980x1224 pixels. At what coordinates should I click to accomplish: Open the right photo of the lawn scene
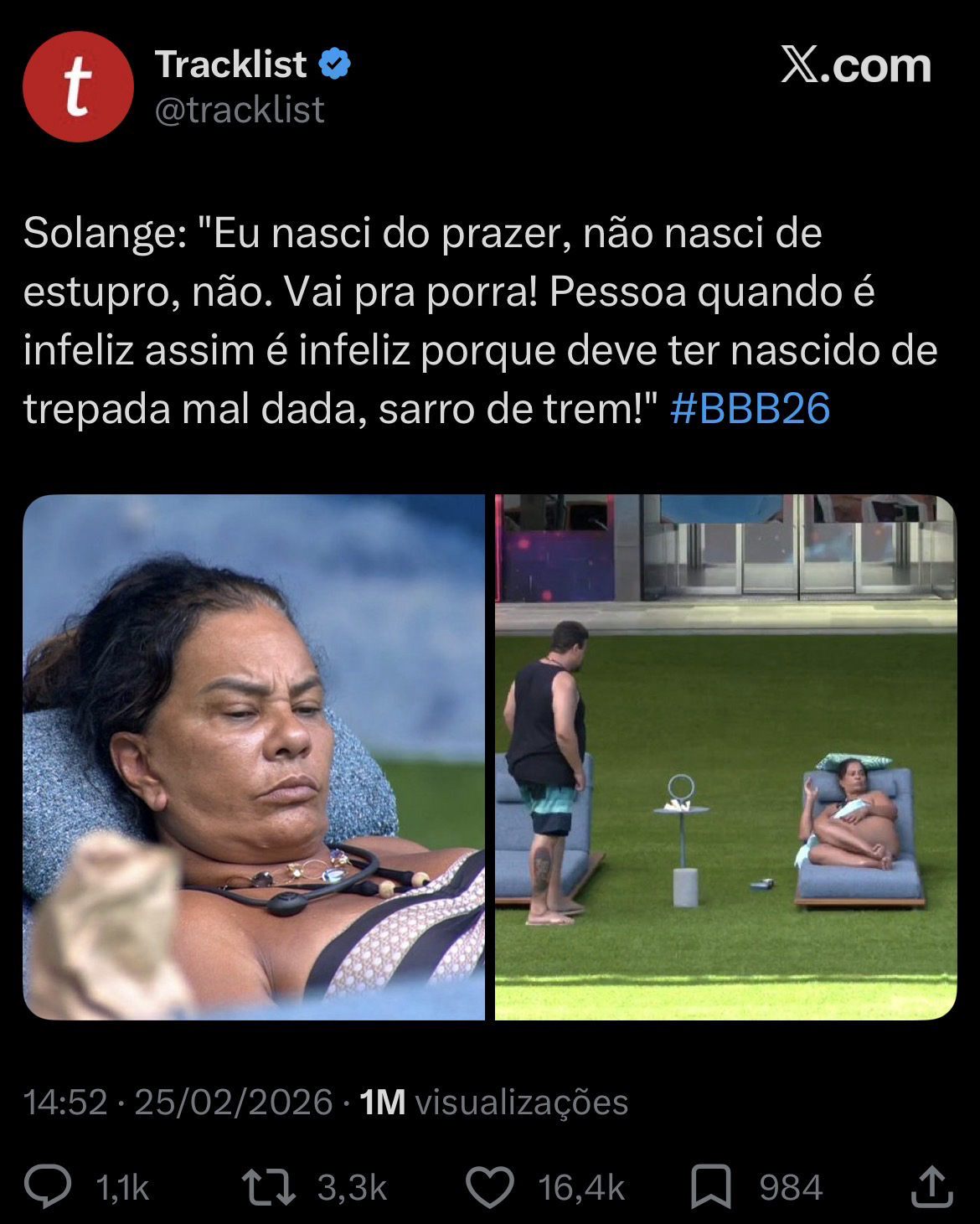[725, 757]
